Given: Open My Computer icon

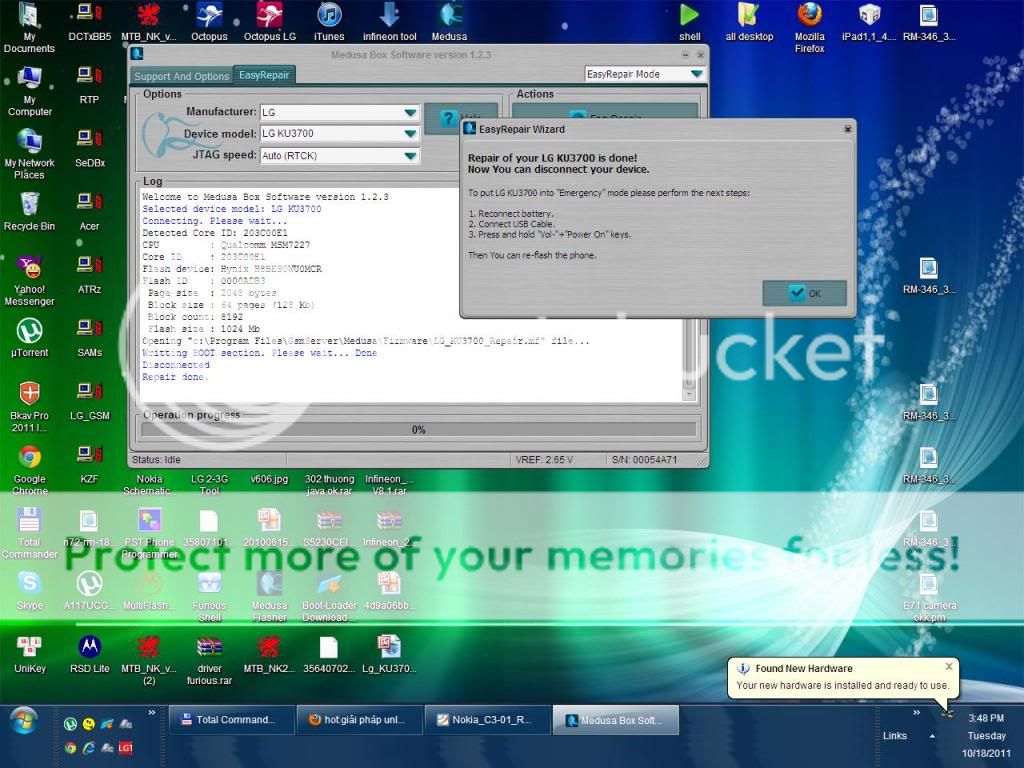Looking at the screenshot, I should pyautogui.click(x=29, y=91).
